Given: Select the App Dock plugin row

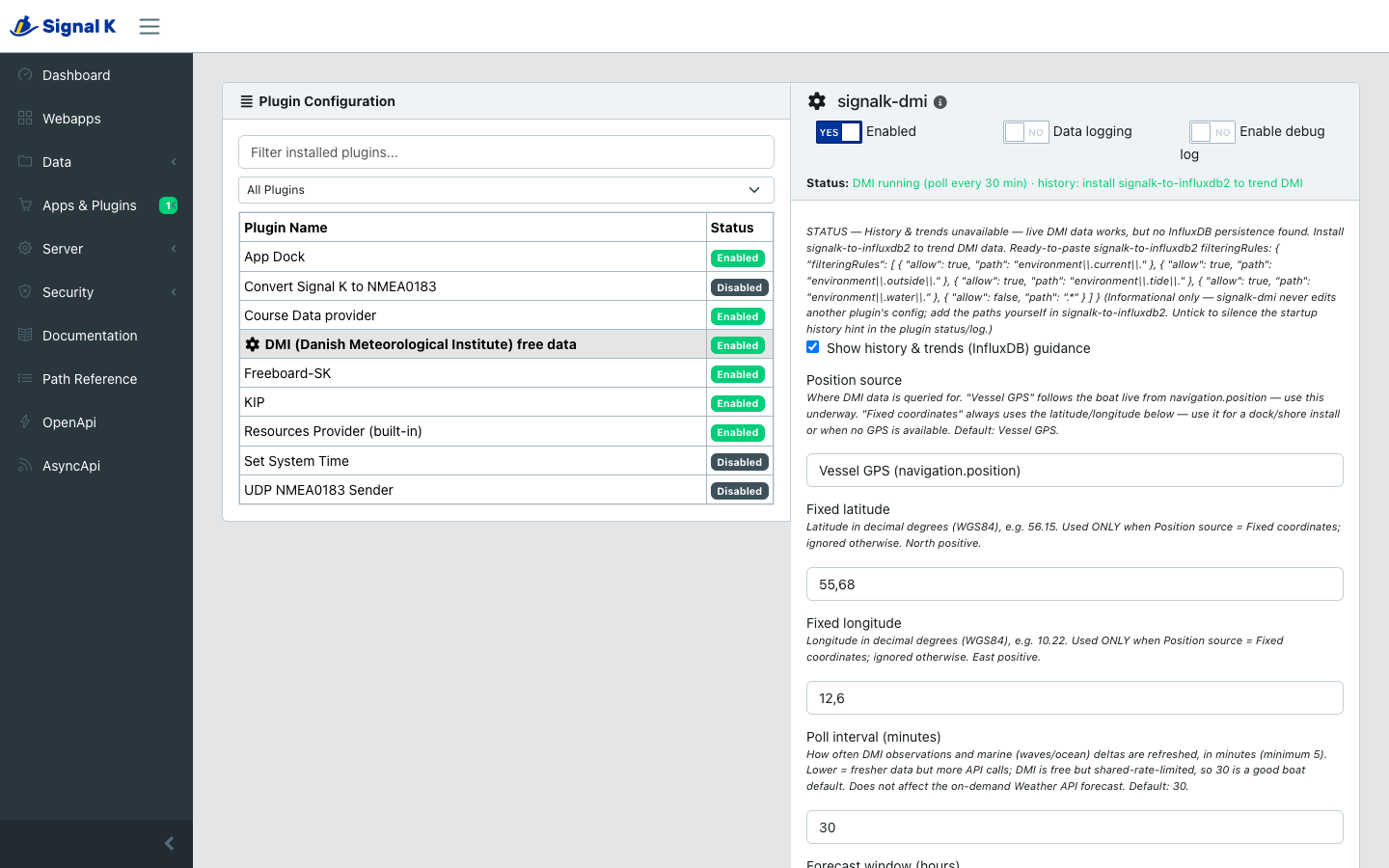Looking at the screenshot, I should coord(506,257).
